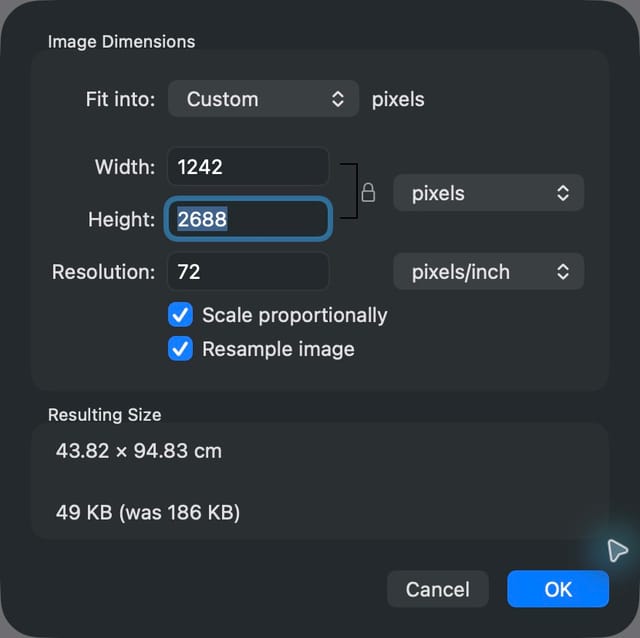
Task: Uncheck the Resample image checkbox
Action: point(180,349)
